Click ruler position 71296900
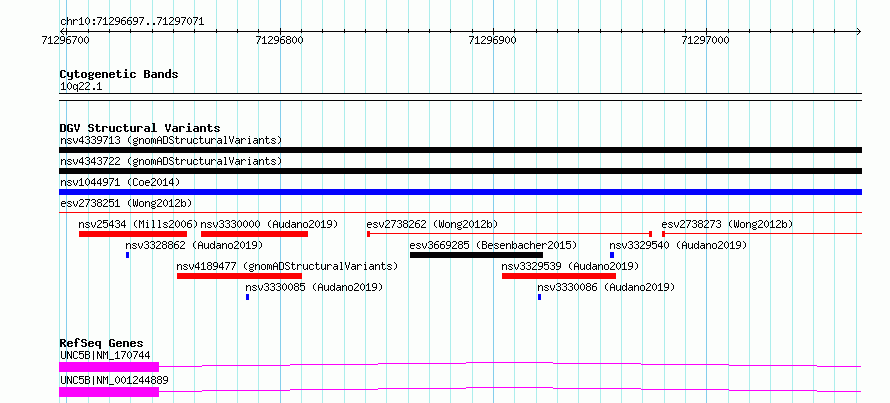This screenshot has height=403, width=890. coord(493,40)
